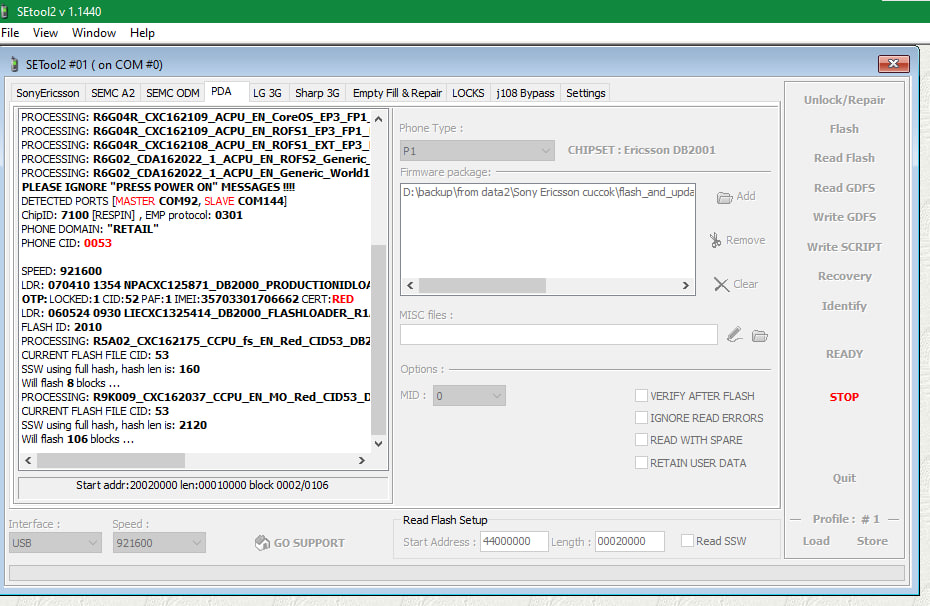The width and height of the screenshot is (930, 606).
Task: Click the Read GDFS button
Action: tap(844, 188)
